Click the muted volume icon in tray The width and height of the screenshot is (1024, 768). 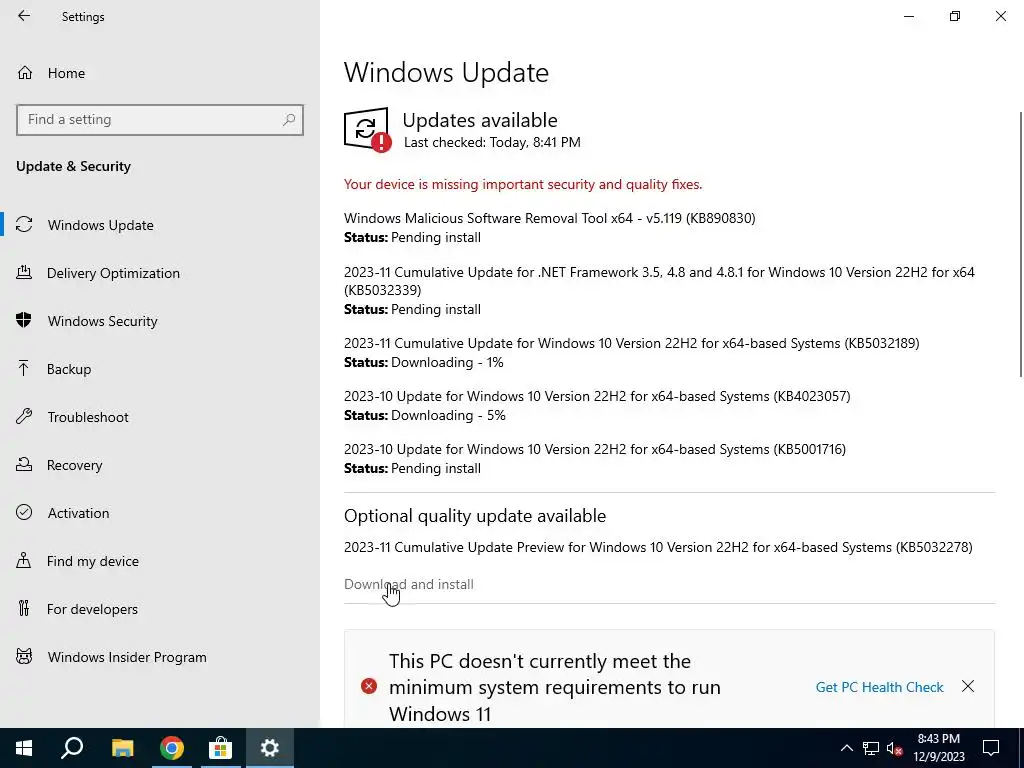pyautogui.click(x=895, y=748)
